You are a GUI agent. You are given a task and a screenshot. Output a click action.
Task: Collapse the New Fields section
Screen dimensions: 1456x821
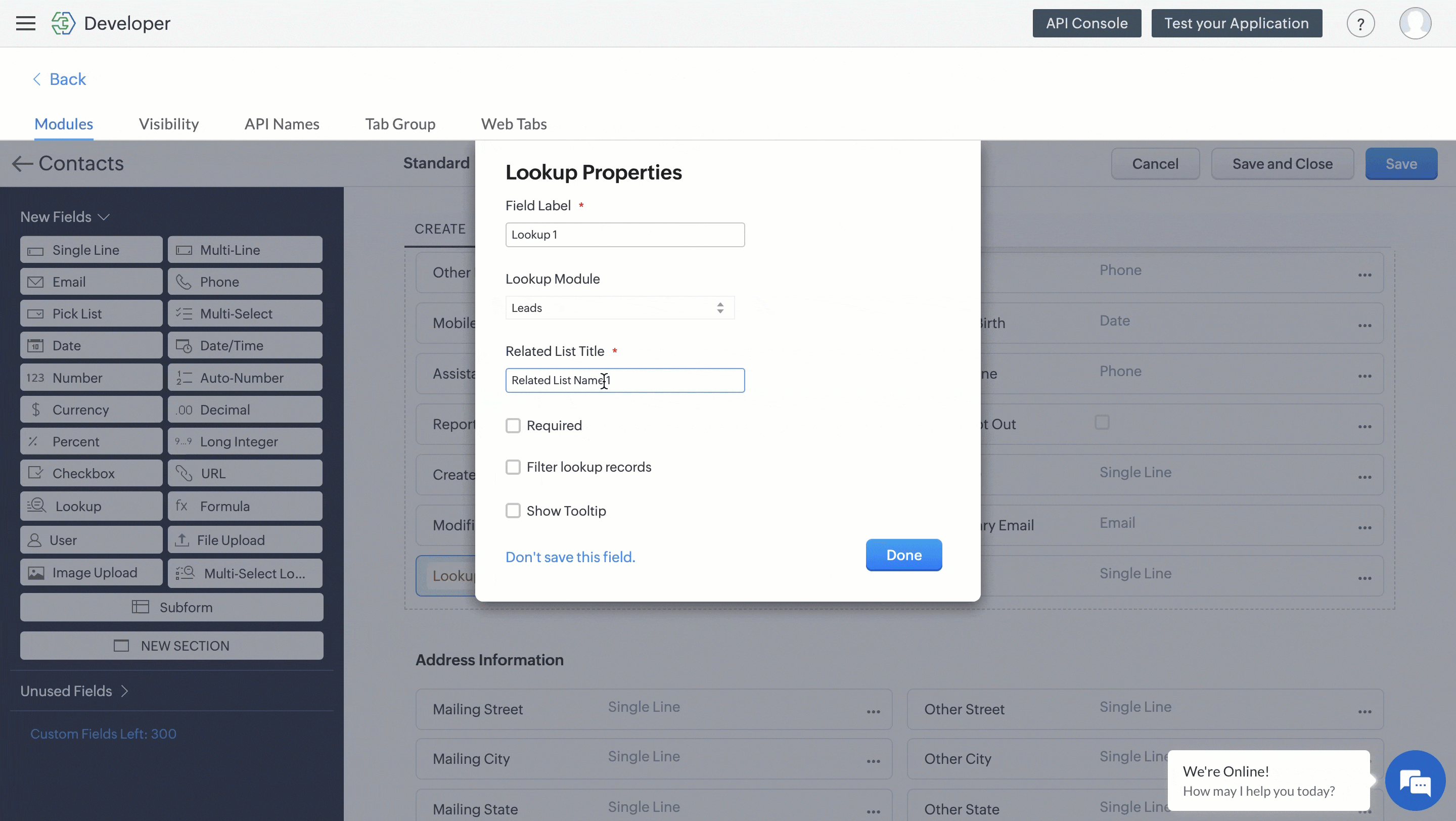[64, 217]
